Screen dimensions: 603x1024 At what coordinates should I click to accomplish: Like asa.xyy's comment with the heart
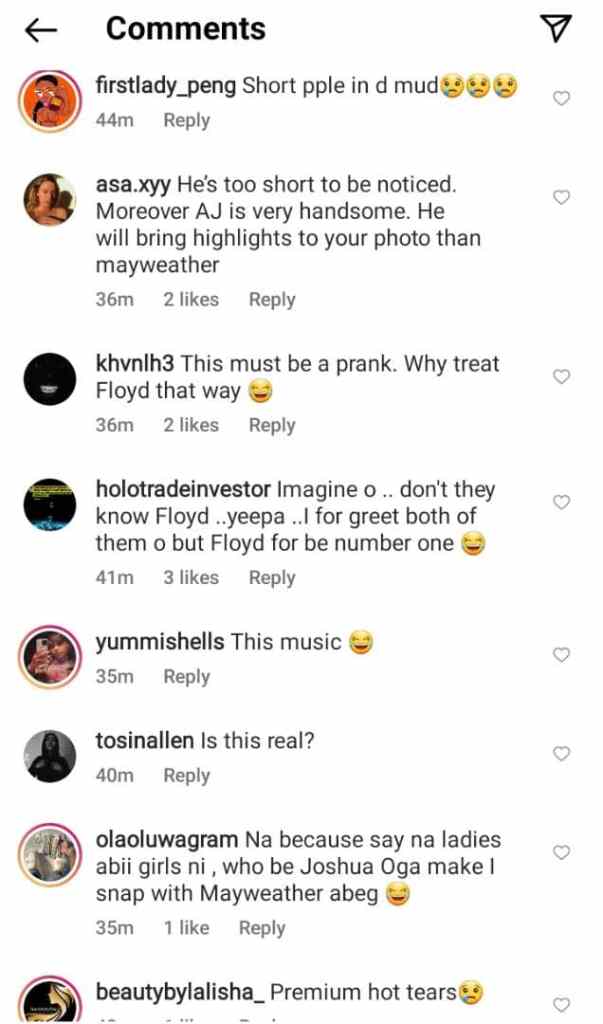click(561, 197)
